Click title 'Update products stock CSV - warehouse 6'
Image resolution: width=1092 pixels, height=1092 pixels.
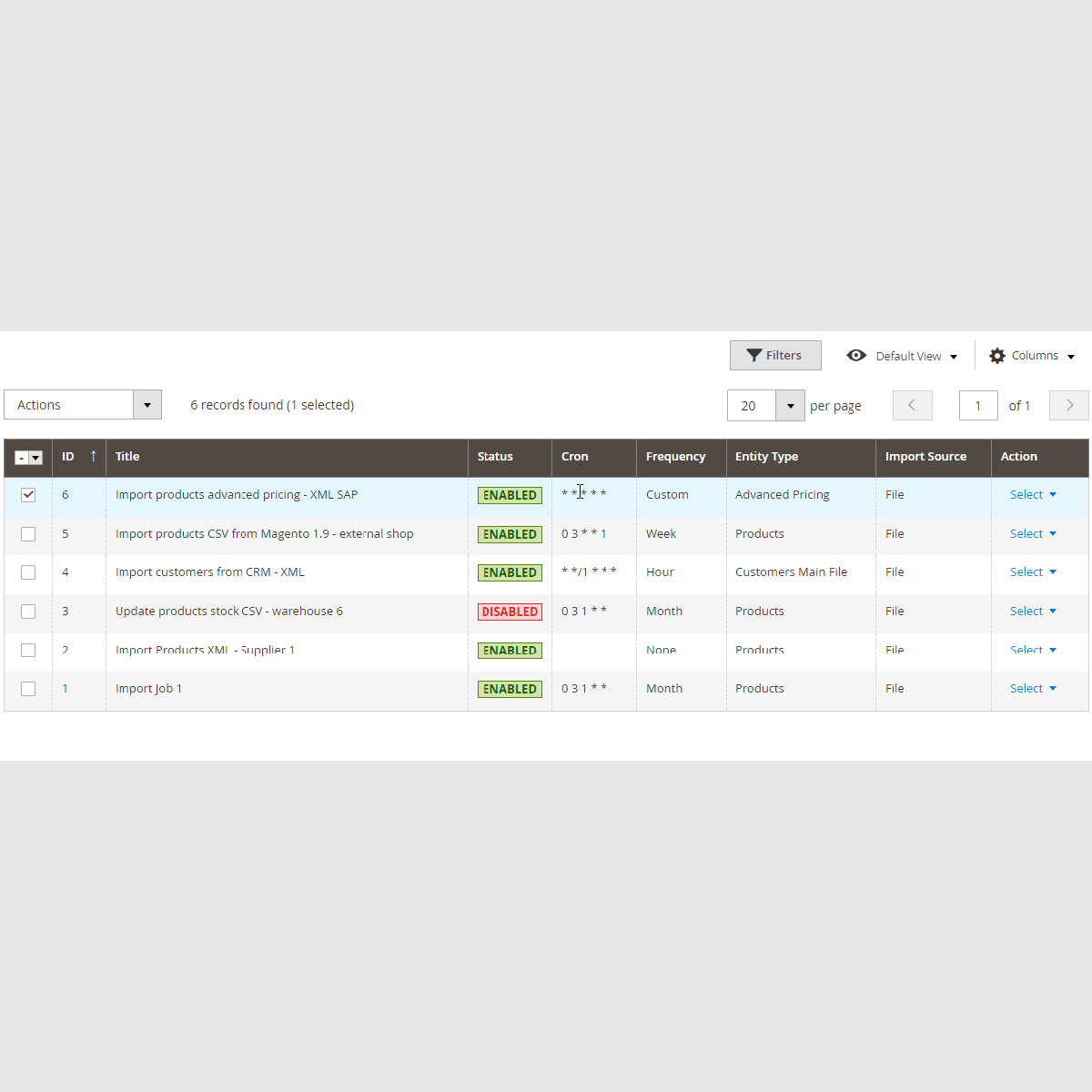click(x=229, y=612)
